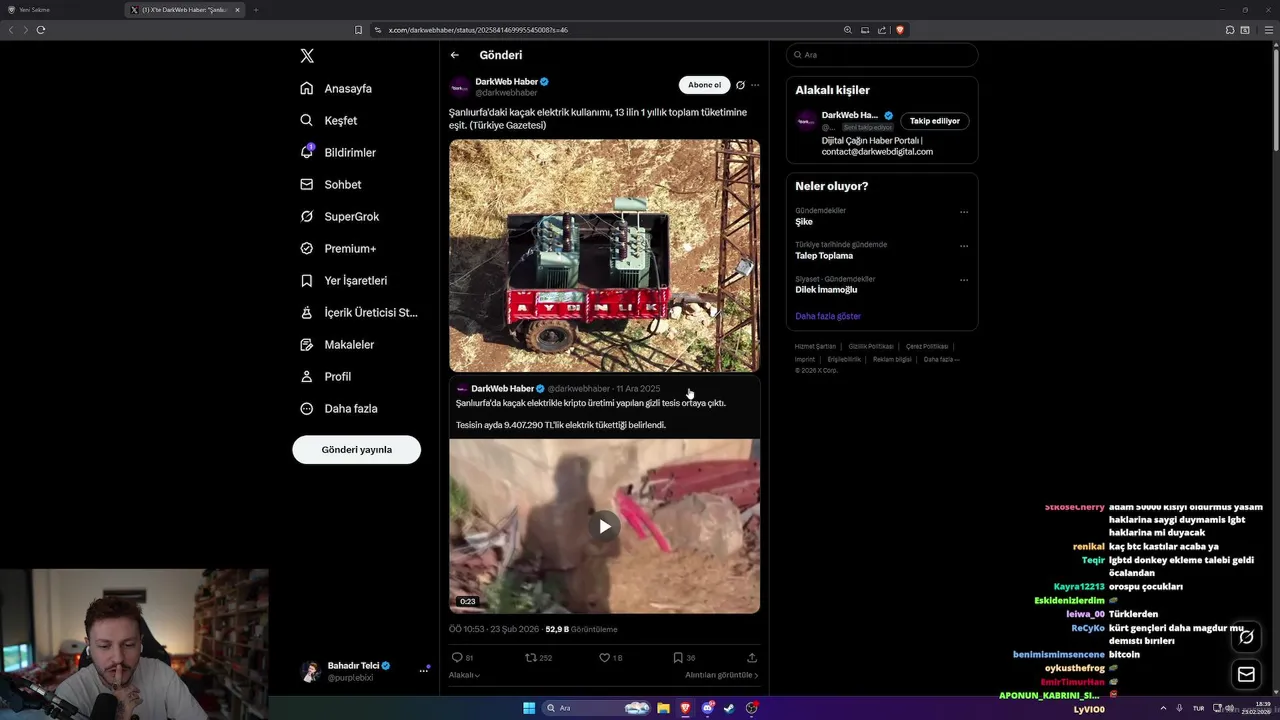This screenshot has width=1280, height=720.
Task: Open Sohbet messages
Action: 330,184
